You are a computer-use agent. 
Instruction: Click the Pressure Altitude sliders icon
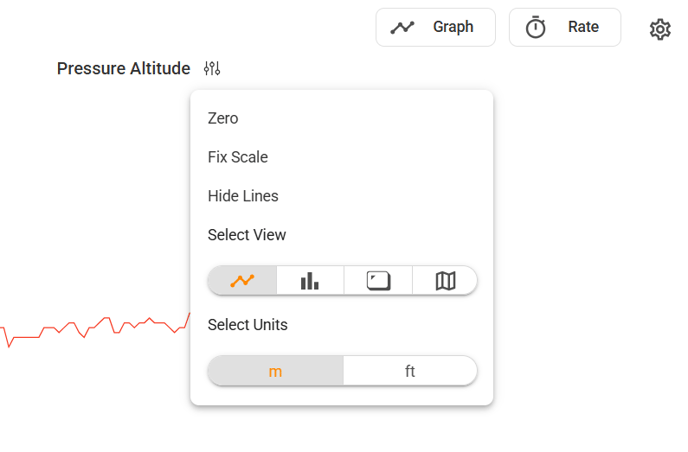pyautogui.click(x=212, y=68)
